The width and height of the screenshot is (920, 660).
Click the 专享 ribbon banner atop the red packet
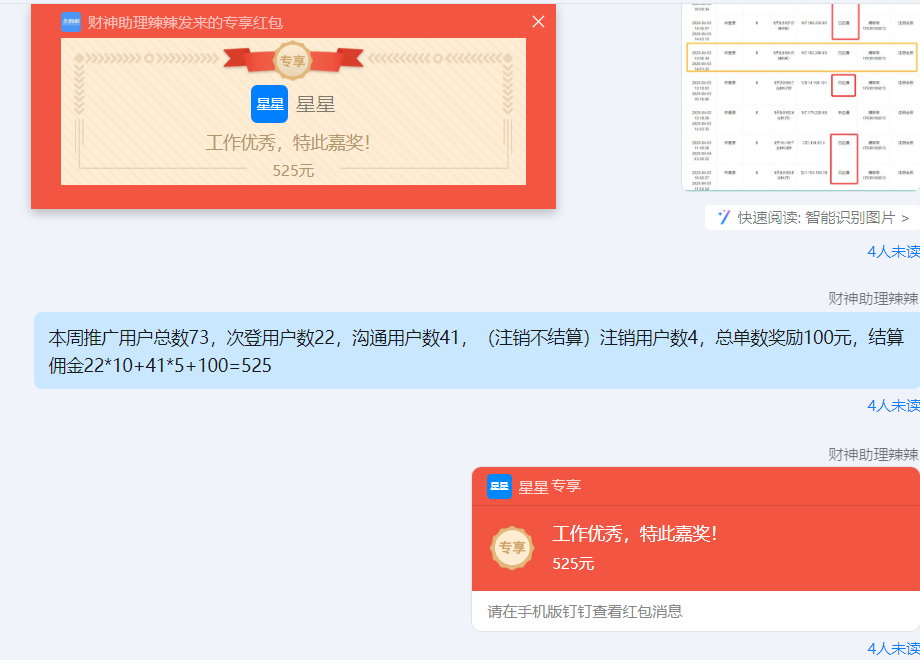(295, 59)
